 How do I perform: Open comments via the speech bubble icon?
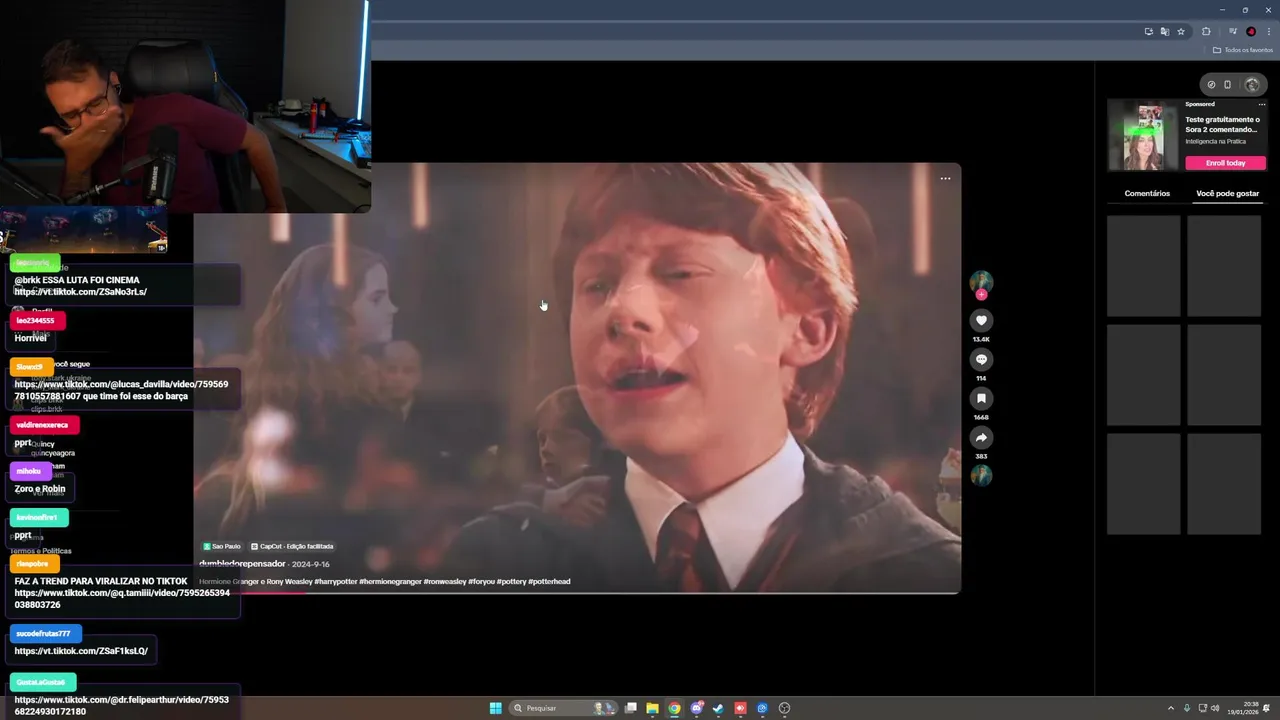click(x=981, y=359)
